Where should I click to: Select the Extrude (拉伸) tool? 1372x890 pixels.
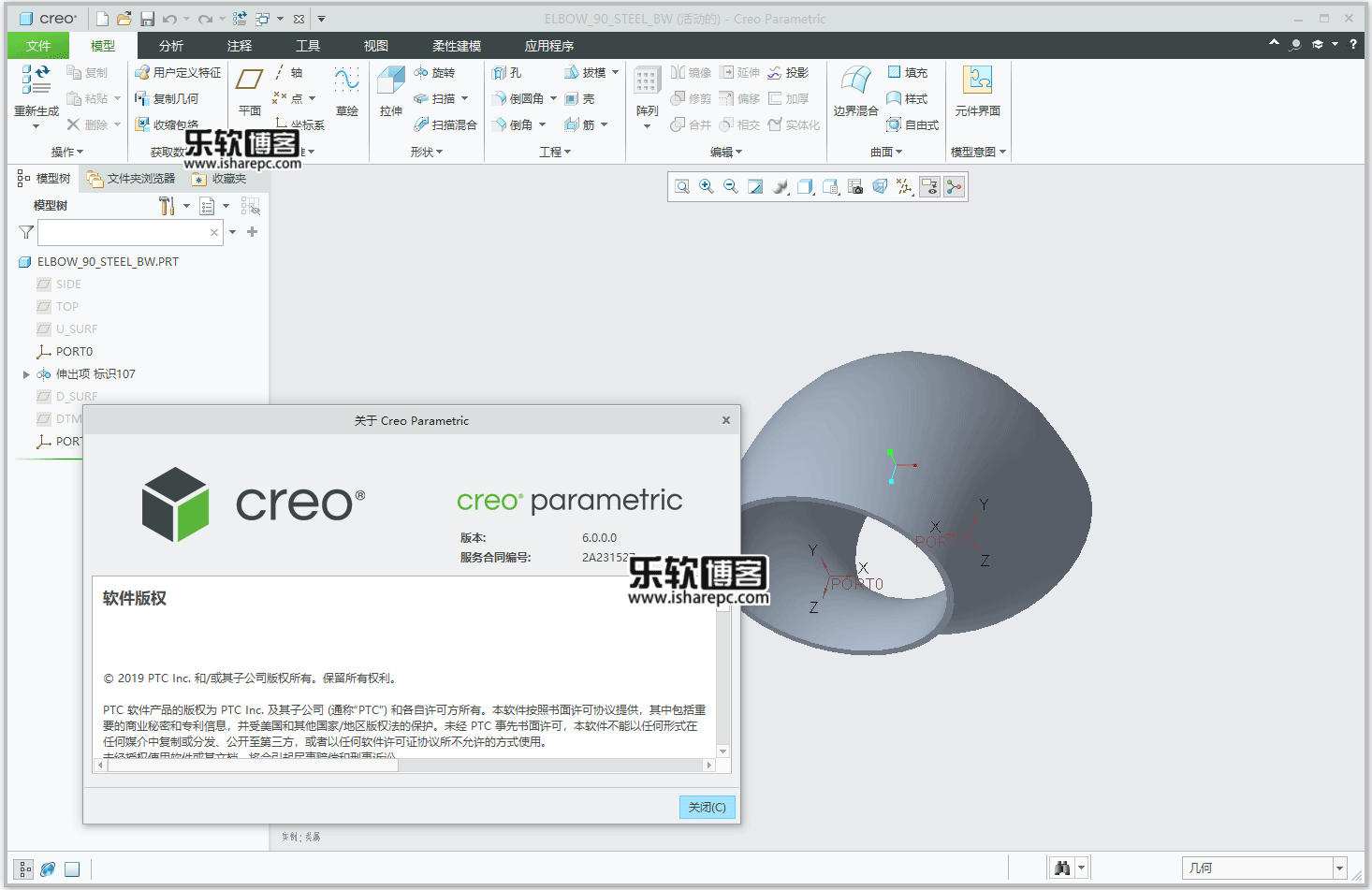point(391,91)
